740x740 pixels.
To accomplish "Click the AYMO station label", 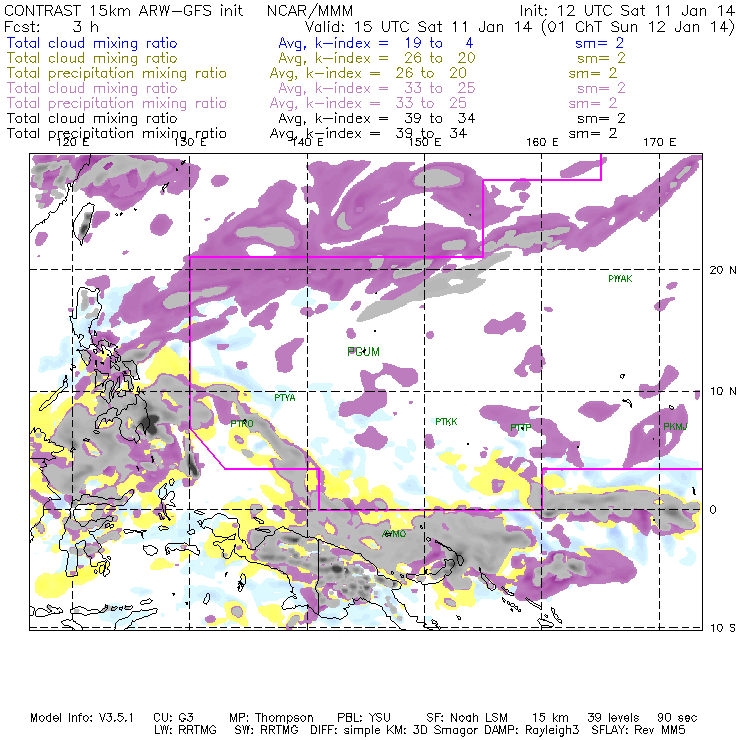I will [x=394, y=534].
